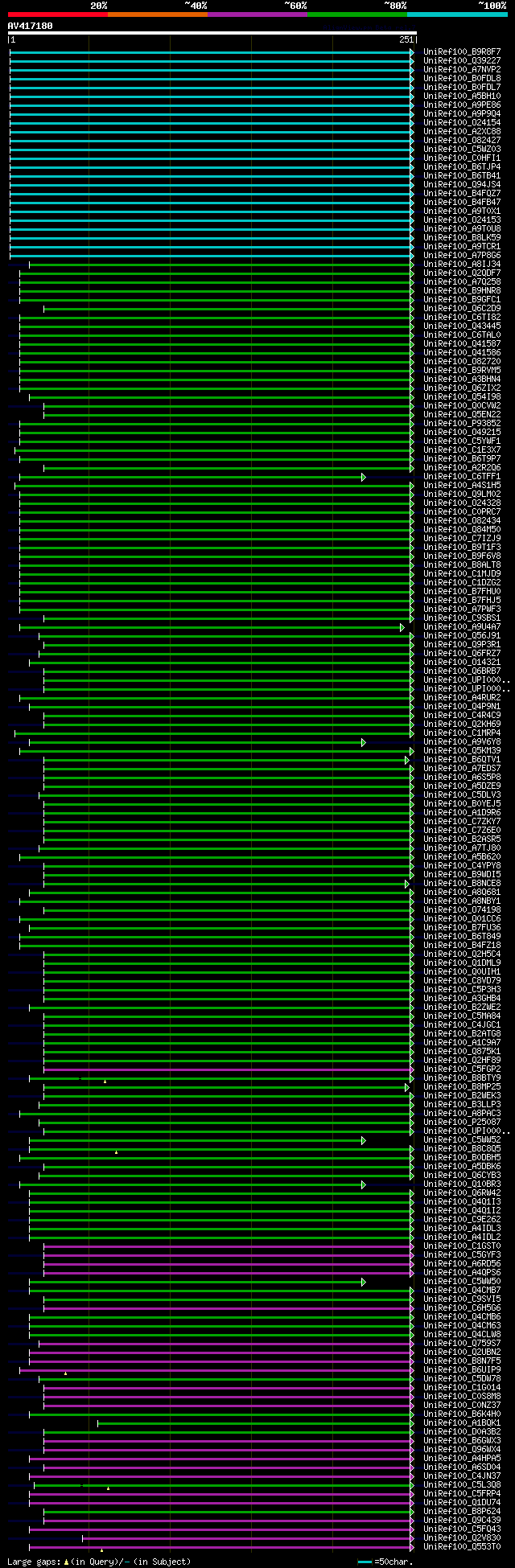
Task: Select the UniRef100_C6TAL0 label
Action: tap(462, 335)
